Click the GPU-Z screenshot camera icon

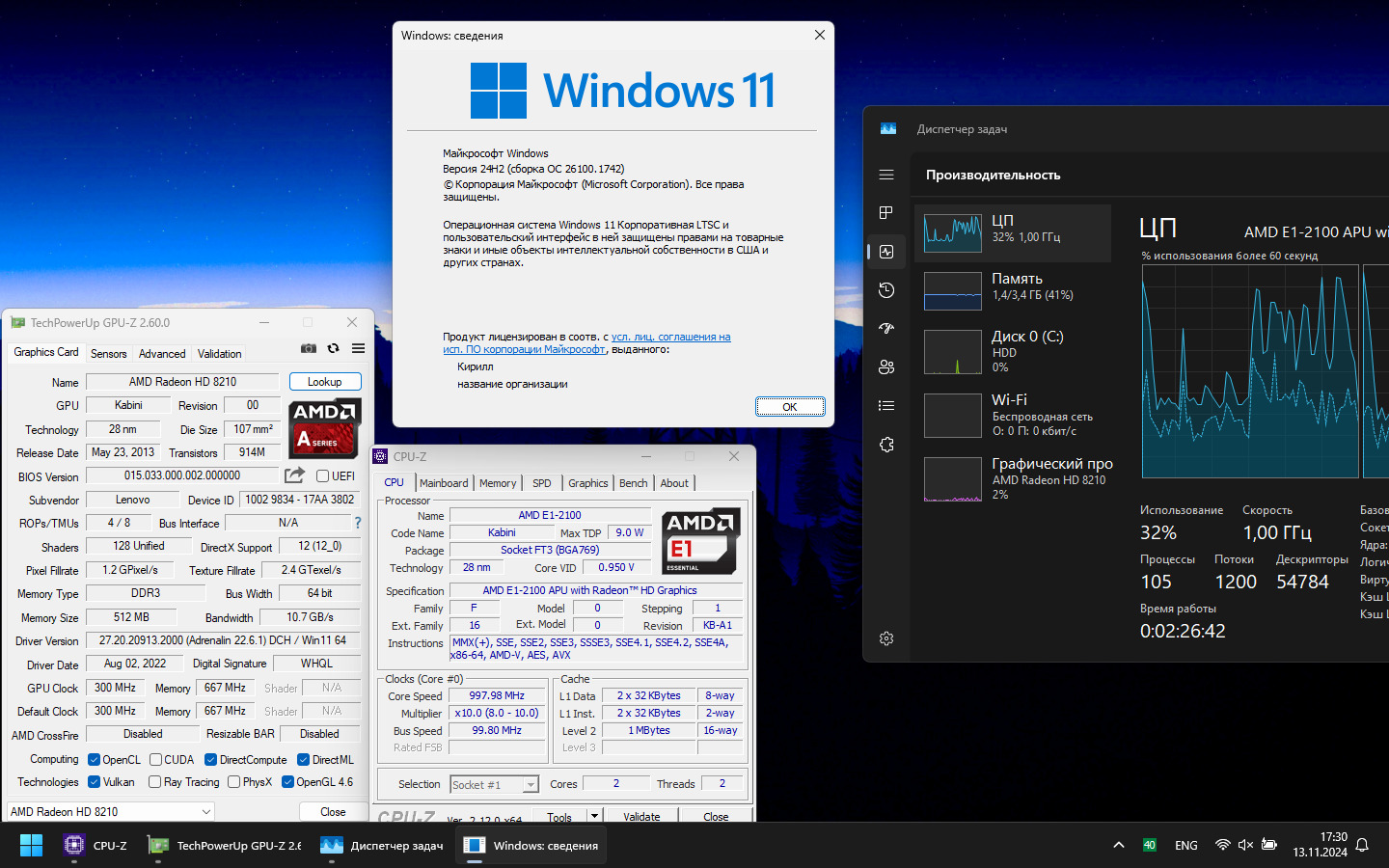coord(309,348)
